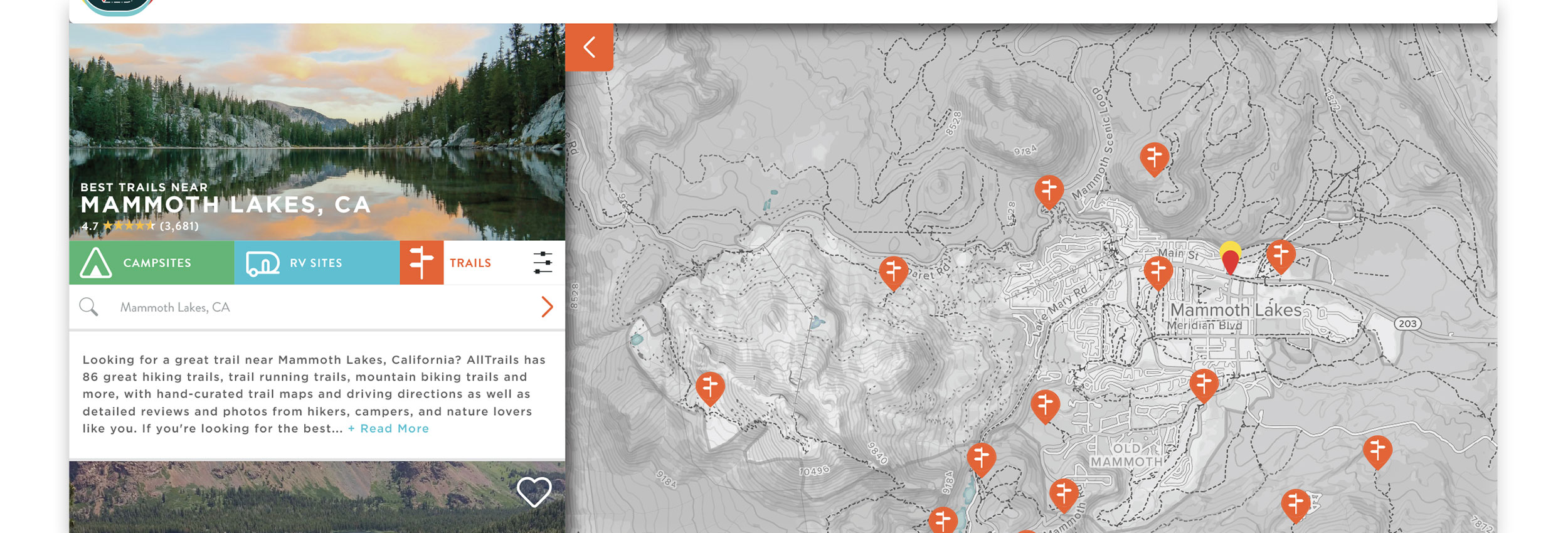Select trail marker left of Main St label
This screenshot has width=1568, height=533.
1158,273
